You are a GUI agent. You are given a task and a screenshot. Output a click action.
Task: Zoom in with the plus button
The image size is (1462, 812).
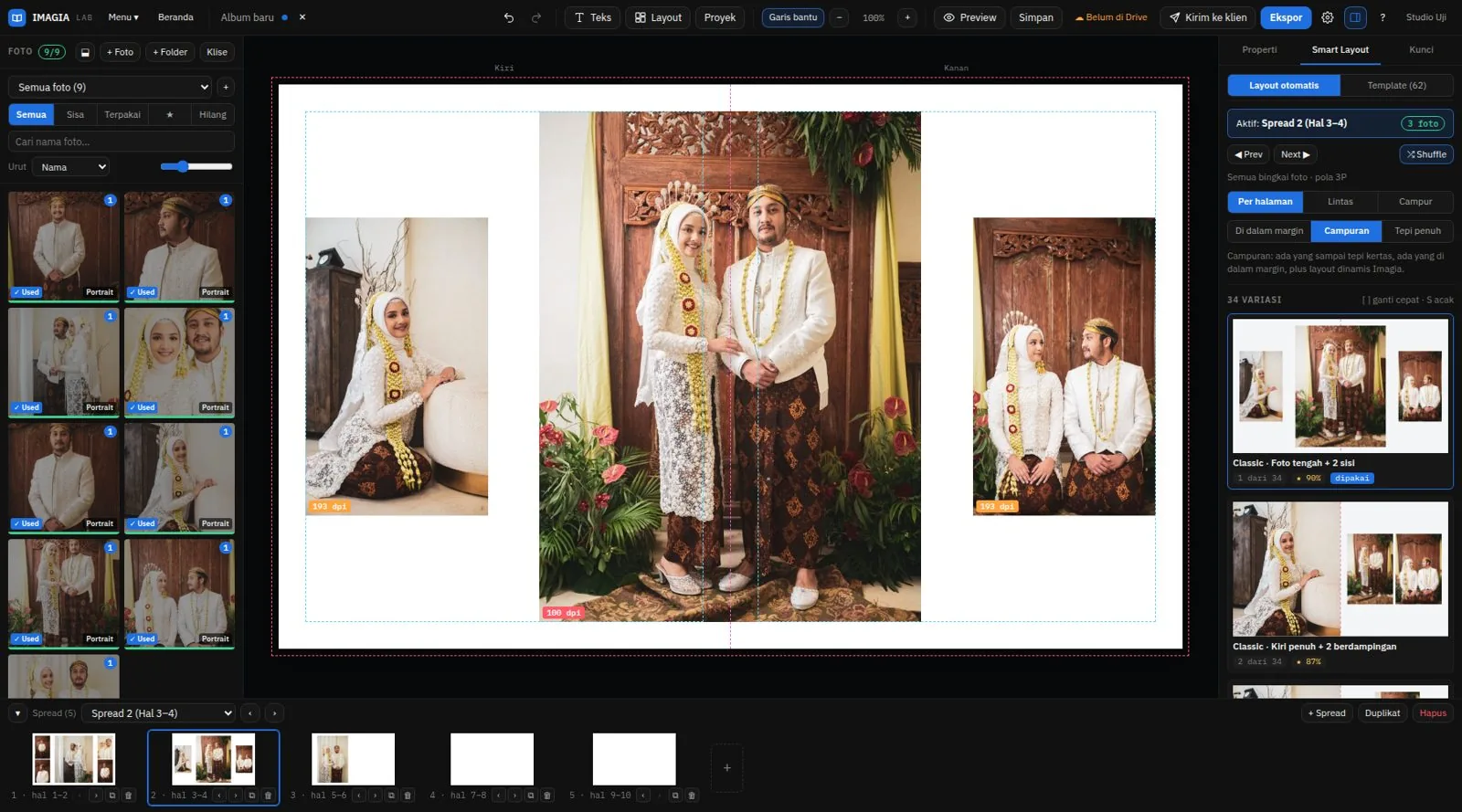(x=907, y=17)
